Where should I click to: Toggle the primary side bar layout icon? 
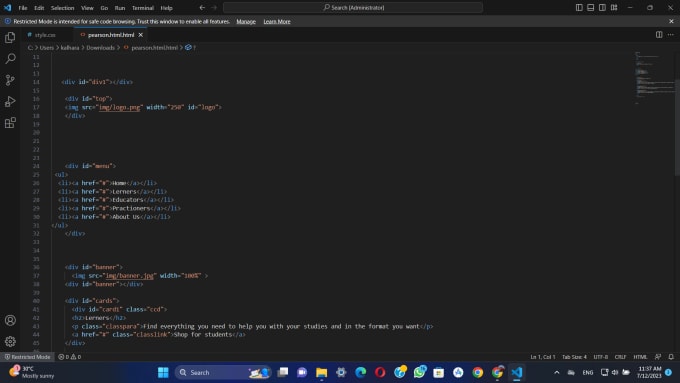[x=579, y=7]
